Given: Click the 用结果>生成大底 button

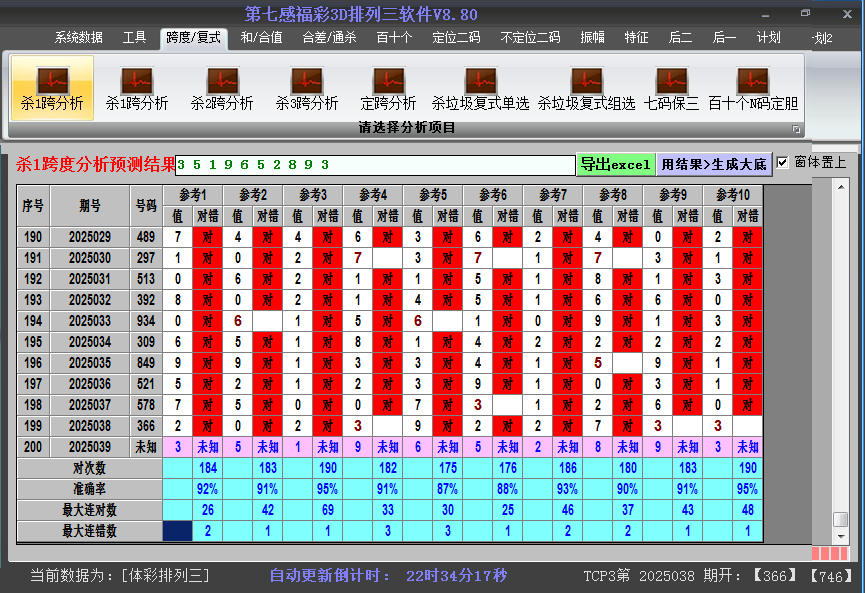Looking at the screenshot, I should [714, 164].
